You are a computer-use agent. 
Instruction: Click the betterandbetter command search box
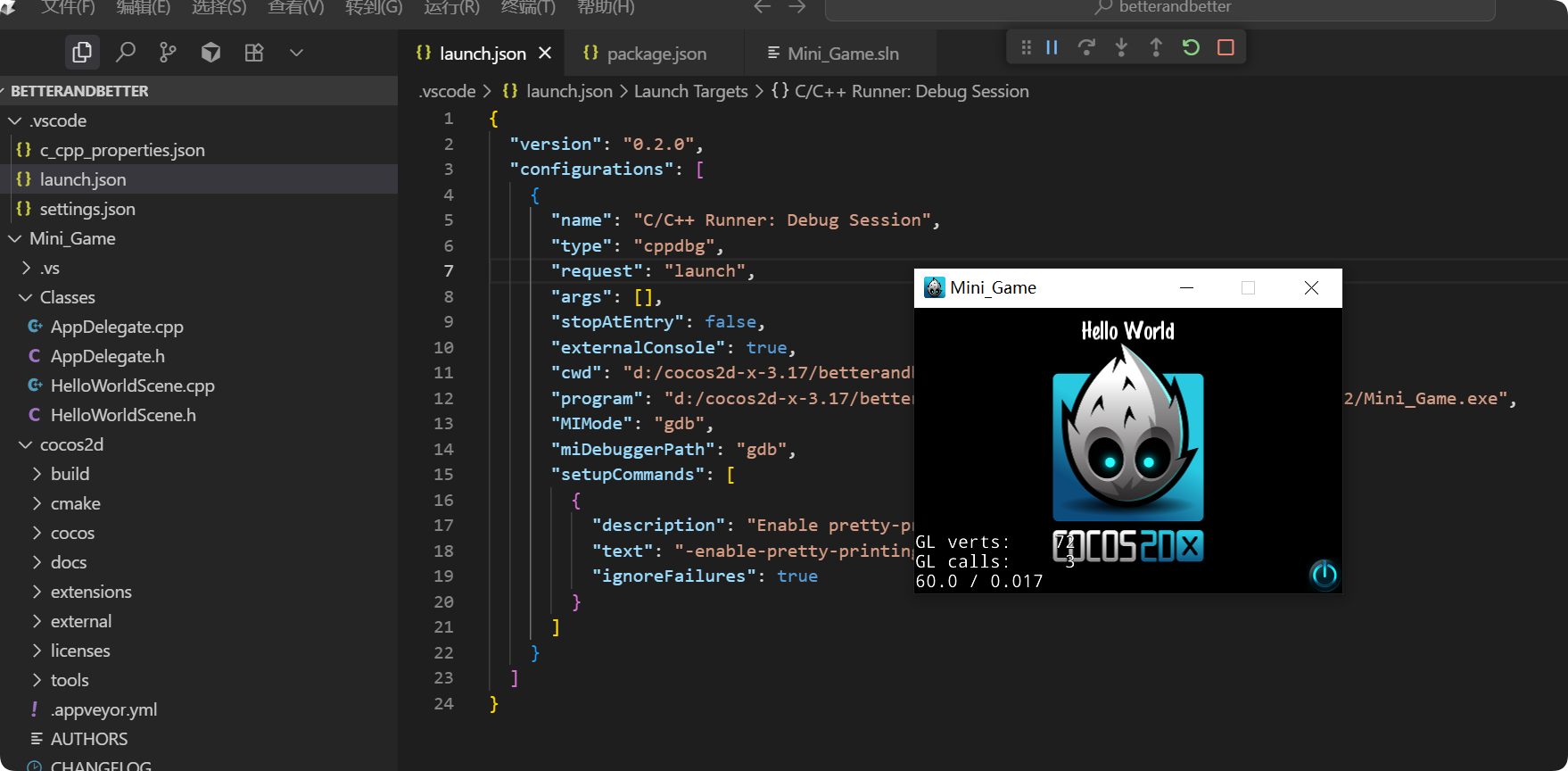click(x=1160, y=8)
